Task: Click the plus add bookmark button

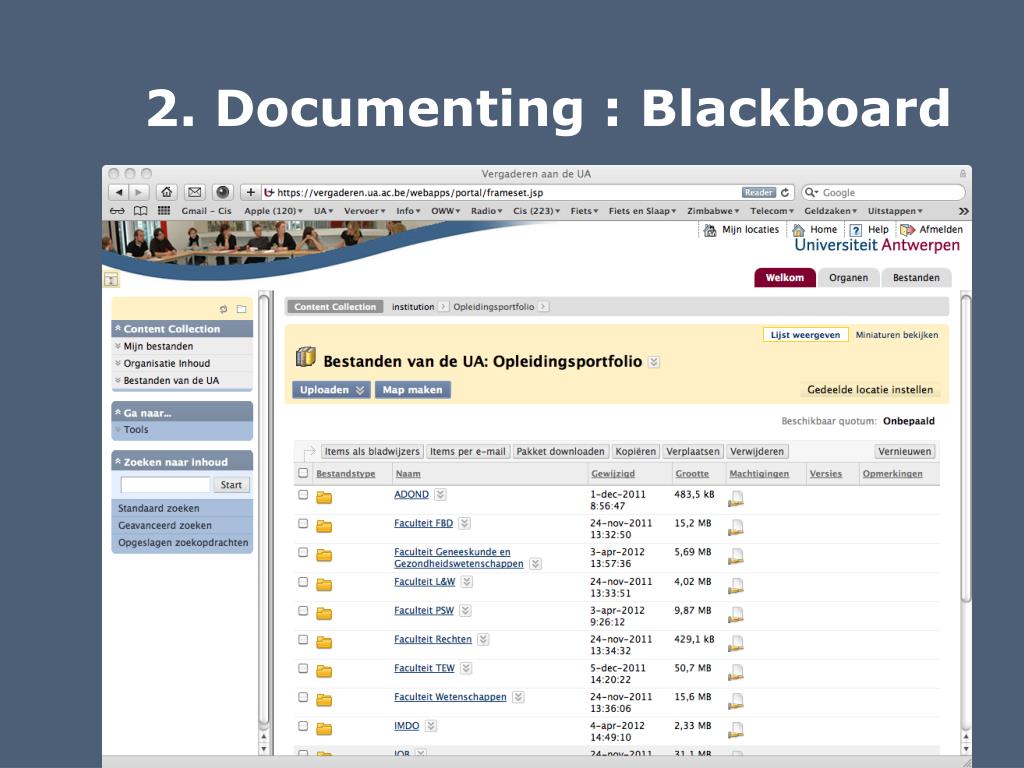Action: tap(250, 192)
